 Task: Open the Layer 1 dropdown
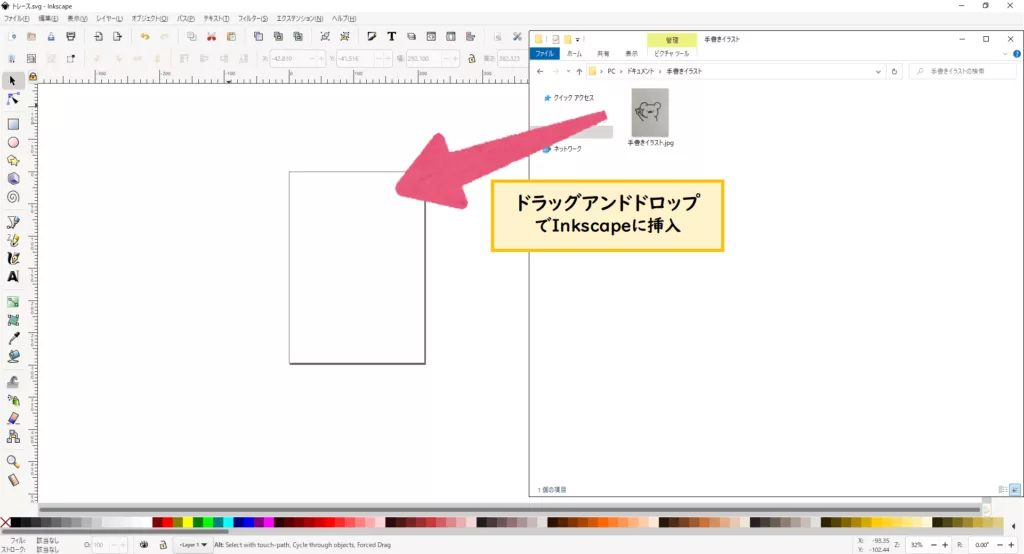pos(193,544)
